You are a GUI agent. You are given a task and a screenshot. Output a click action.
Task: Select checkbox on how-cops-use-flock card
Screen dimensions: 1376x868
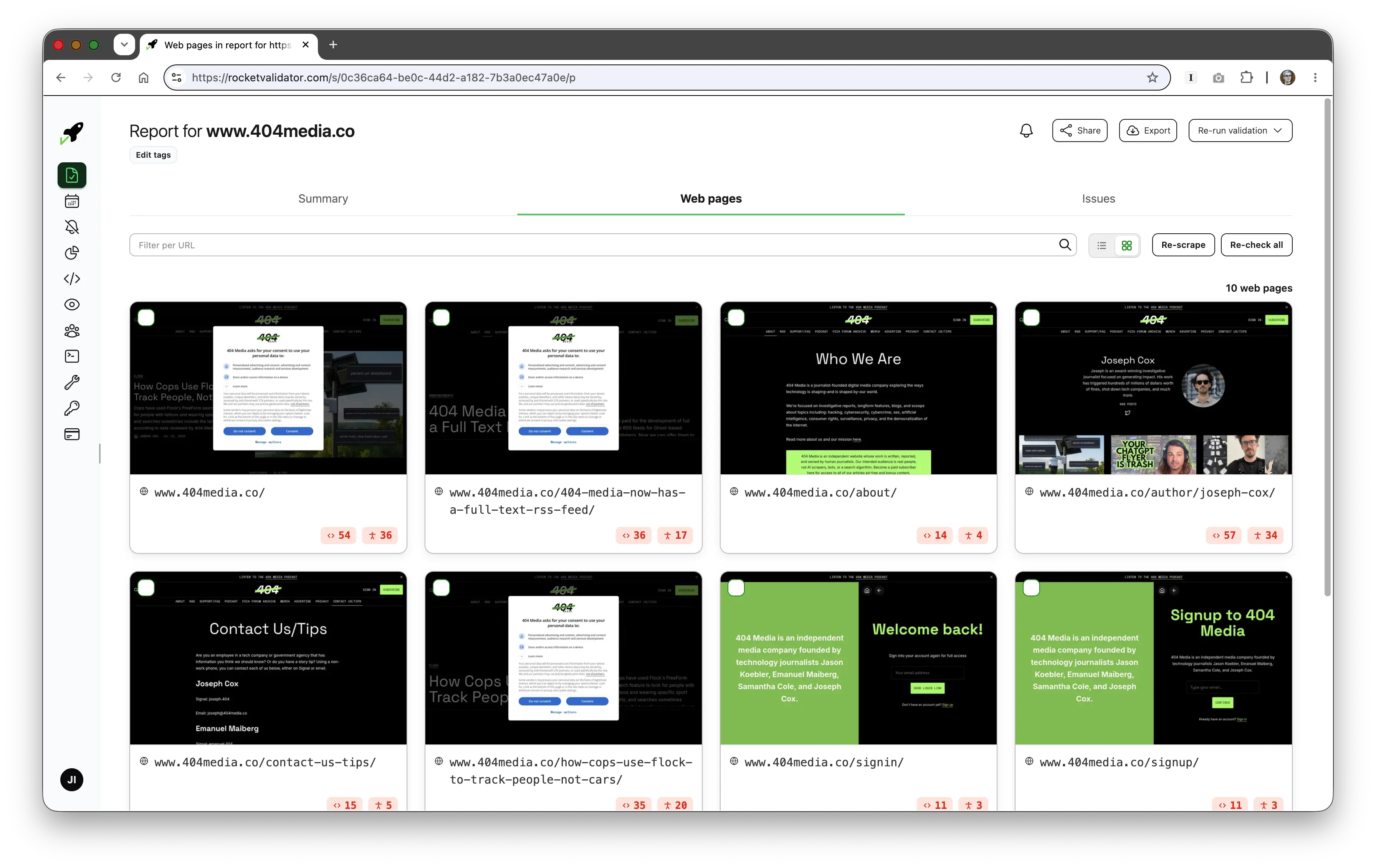[441, 588]
